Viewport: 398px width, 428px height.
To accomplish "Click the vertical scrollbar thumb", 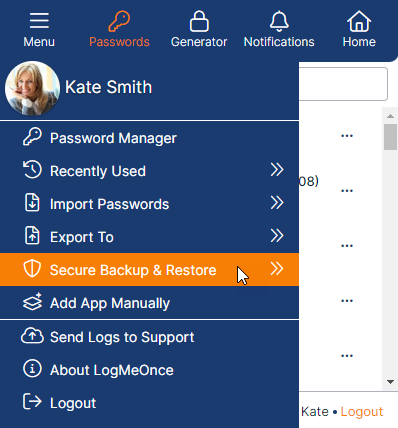I will pos(390,137).
